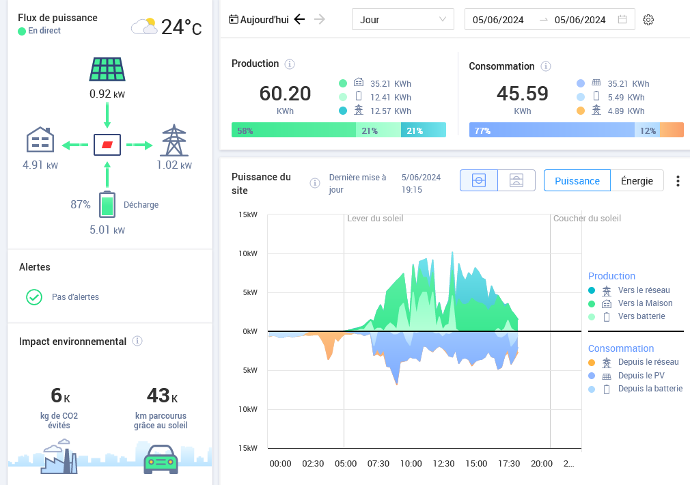Click the light green 21% bar segment
The width and height of the screenshot is (690, 485).
[378, 130]
